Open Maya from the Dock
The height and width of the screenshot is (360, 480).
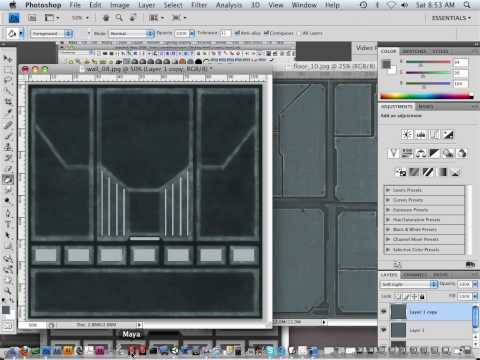pyautogui.click(x=132, y=350)
